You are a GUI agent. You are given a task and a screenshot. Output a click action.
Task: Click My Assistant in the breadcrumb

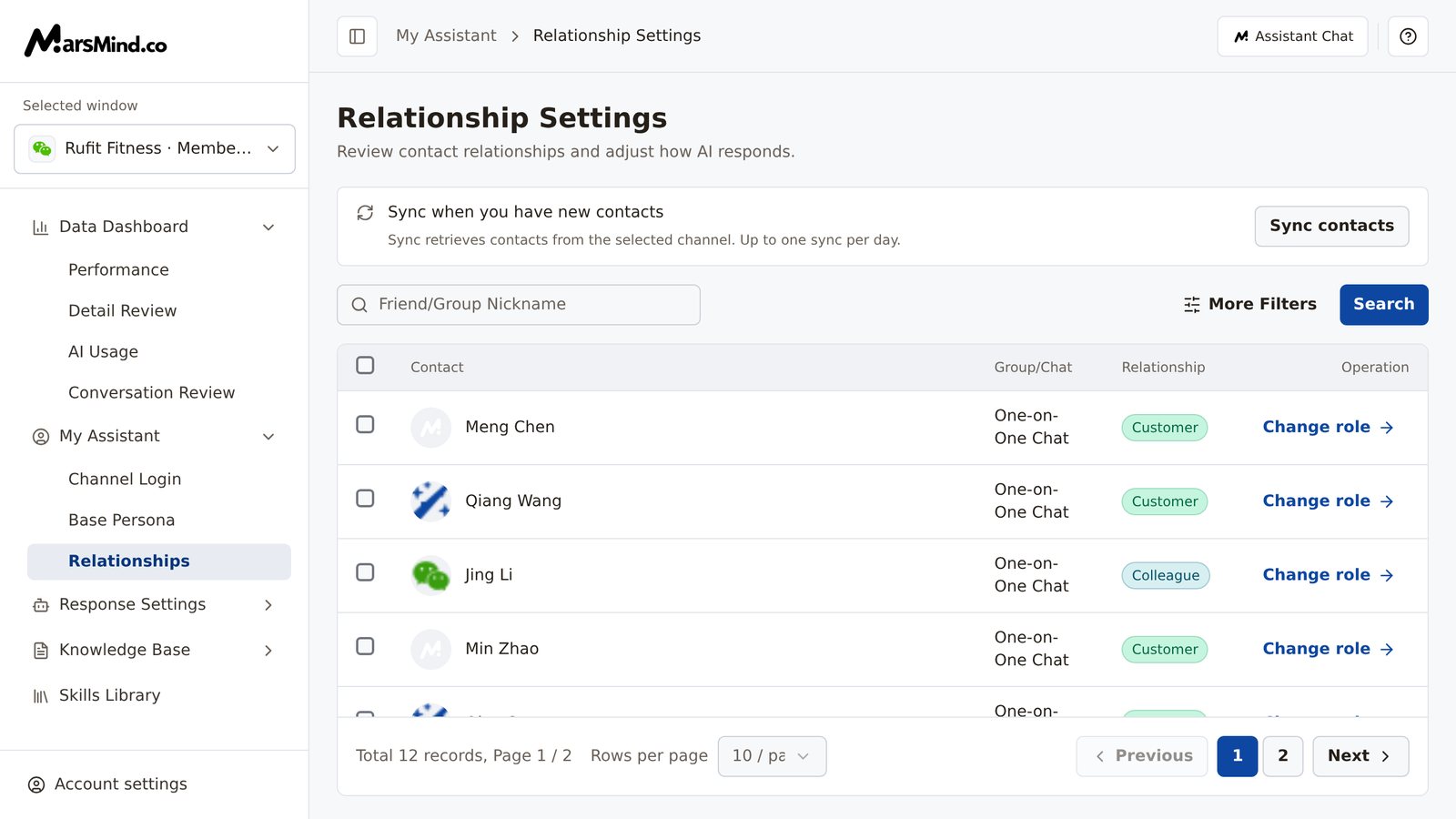(x=446, y=35)
